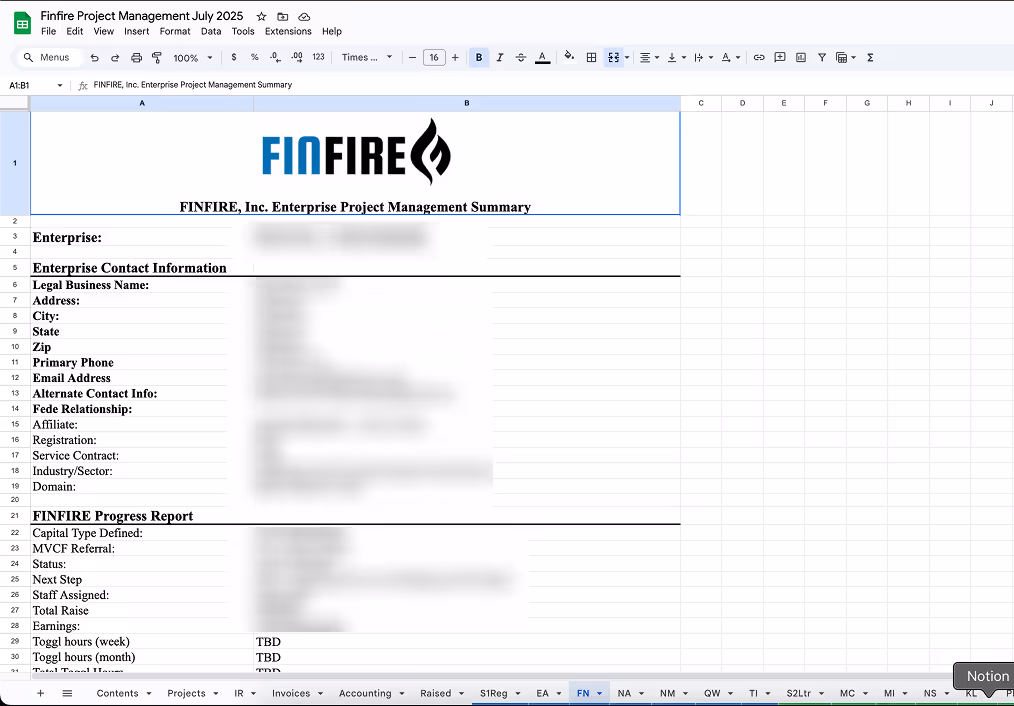Image resolution: width=1014 pixels, height=706 pixels.
Task: Decrease decimal places icon
Action: (x=275, y=58)
